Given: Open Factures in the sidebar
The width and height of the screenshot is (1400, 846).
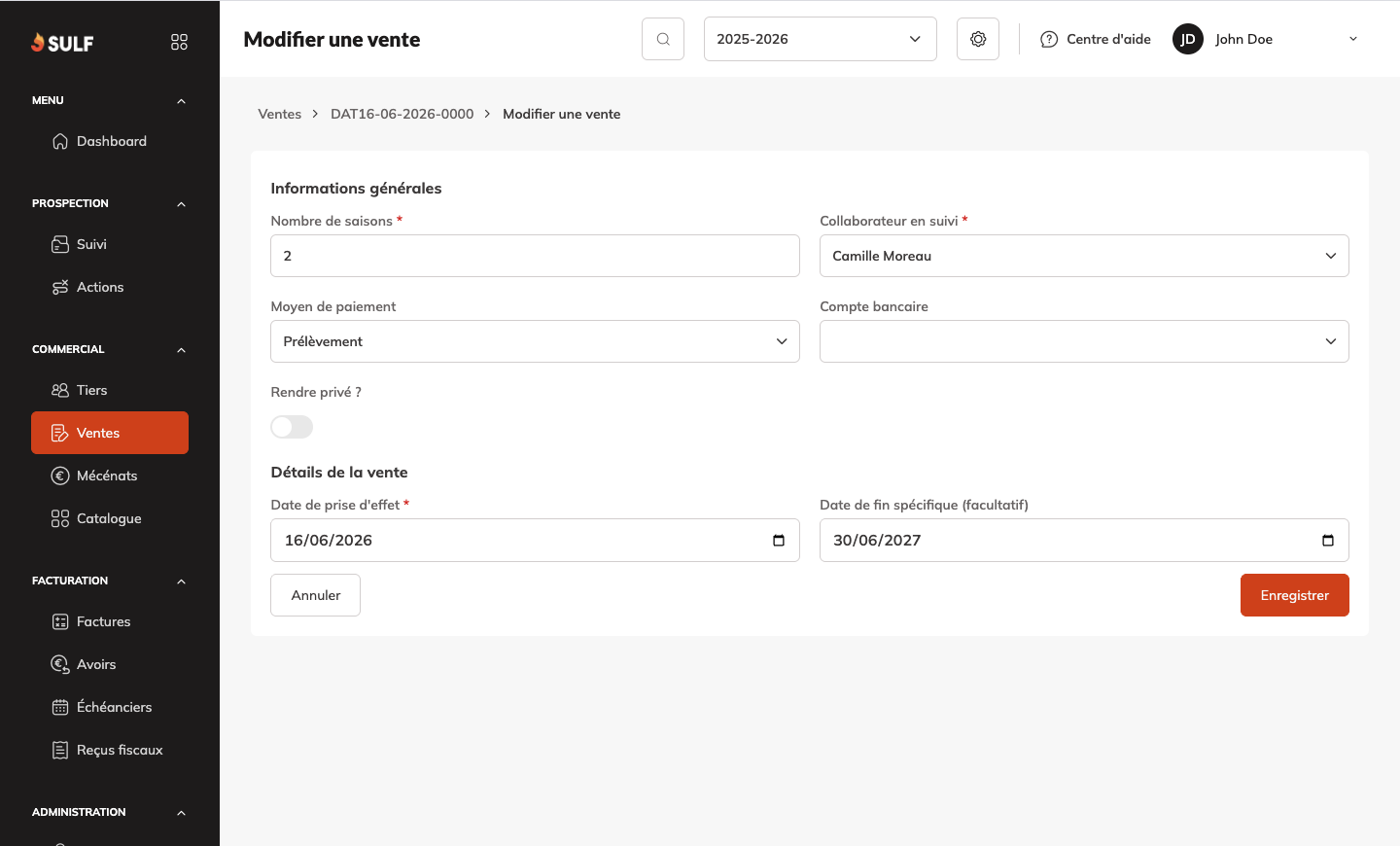Looking at the screenshot, I should (110, 621).
